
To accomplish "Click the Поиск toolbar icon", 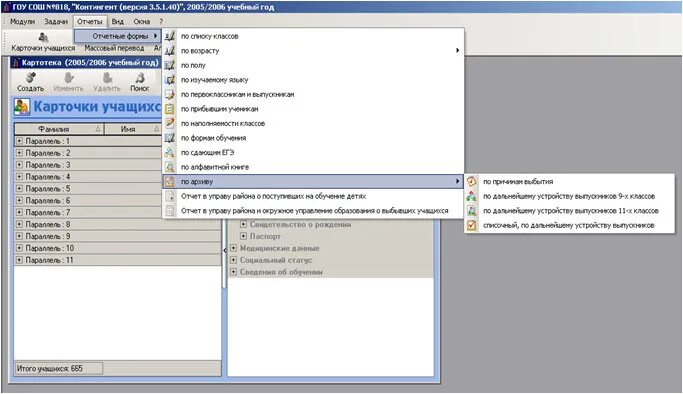I will (x=140, y=78).
